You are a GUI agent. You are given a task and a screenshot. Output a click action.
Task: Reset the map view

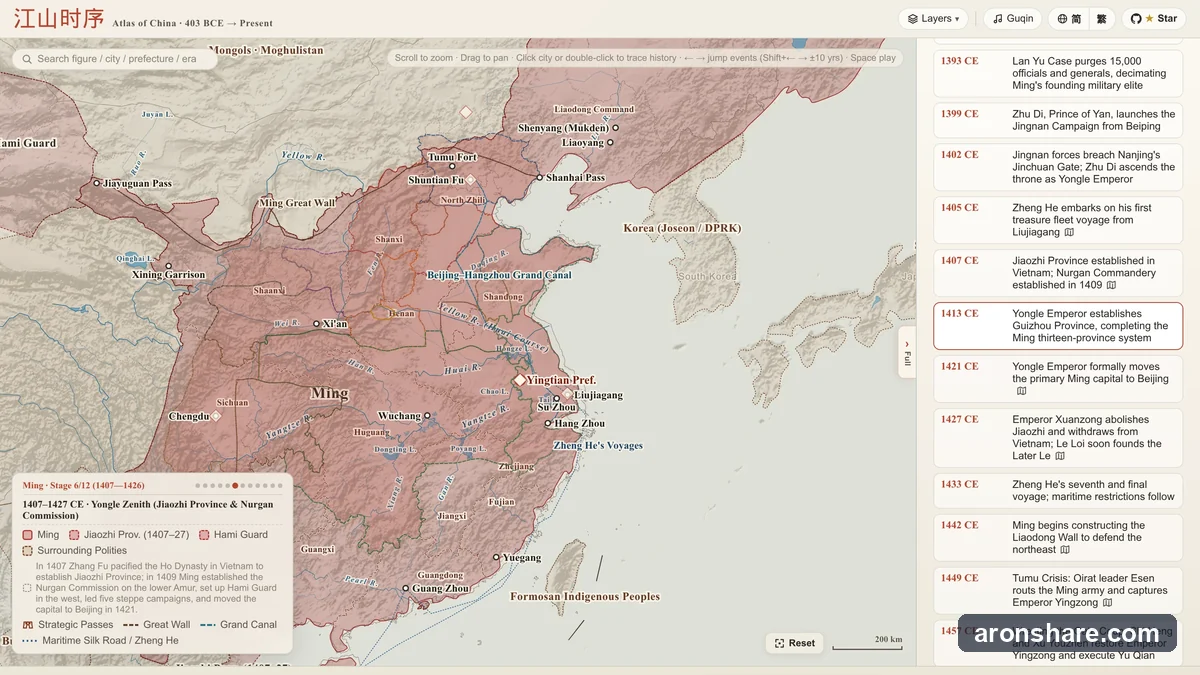794,643
